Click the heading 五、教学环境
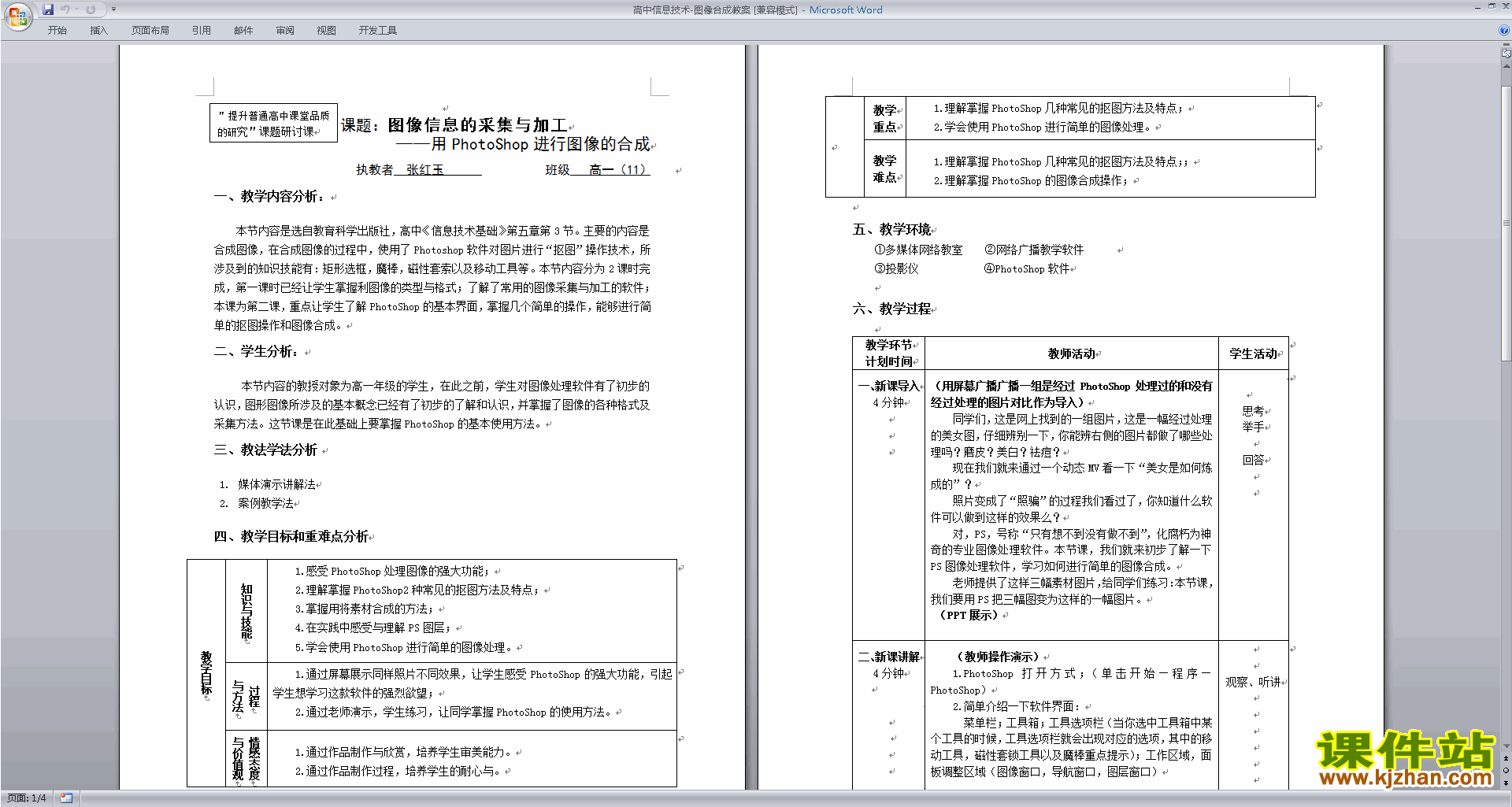Image resolution: width=1512 pixels, height=807 pixels. pos(891,229)
